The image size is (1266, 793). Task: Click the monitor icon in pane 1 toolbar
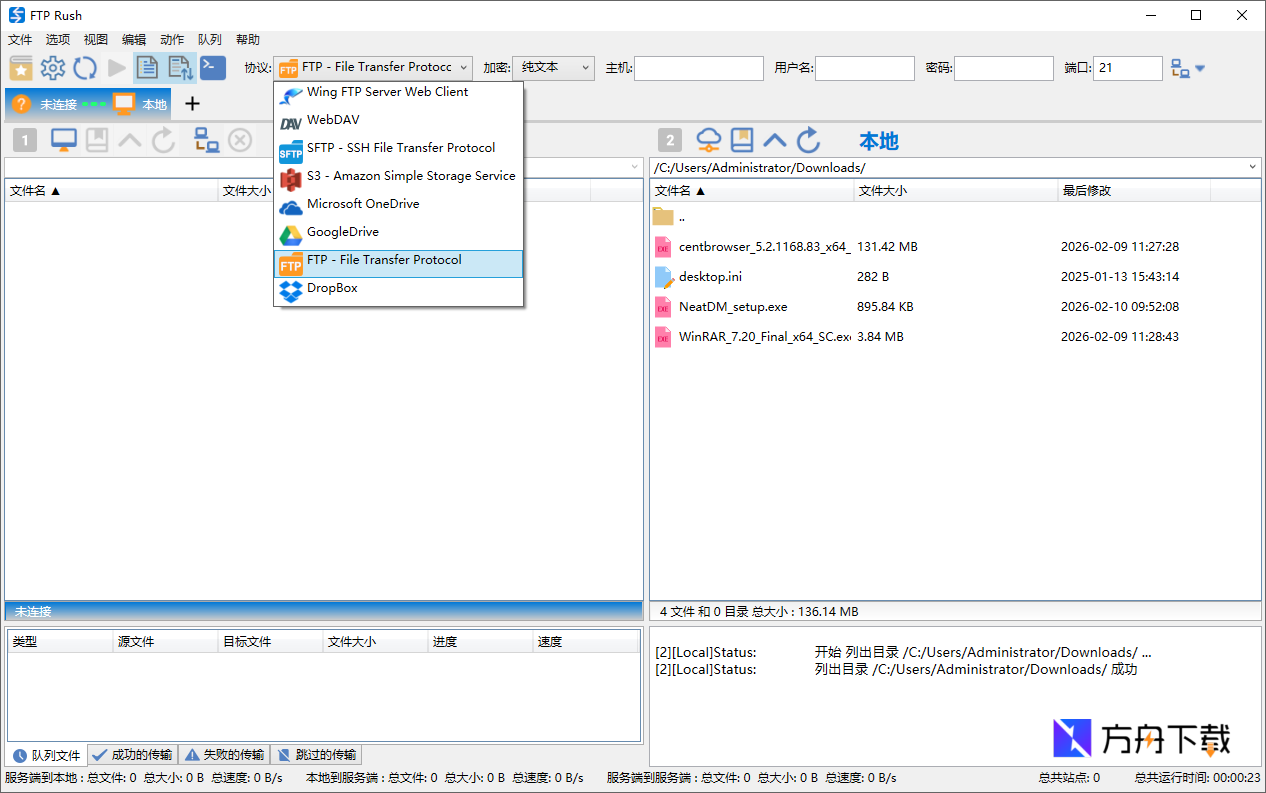point(64,140)
